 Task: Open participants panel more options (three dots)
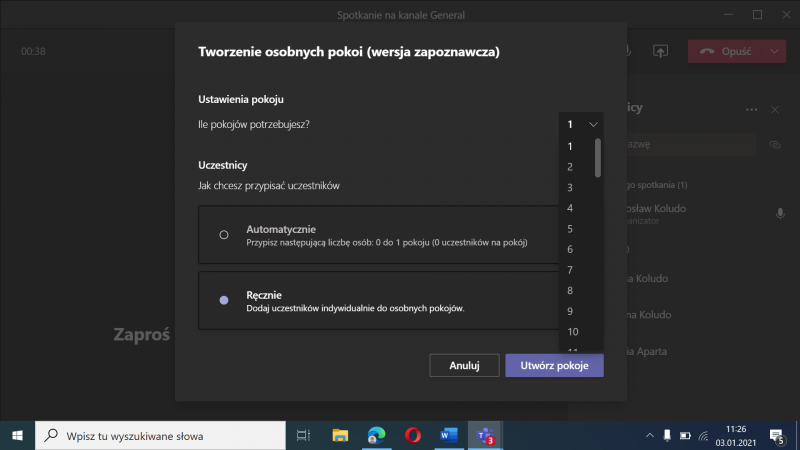[x=751, y=110]
